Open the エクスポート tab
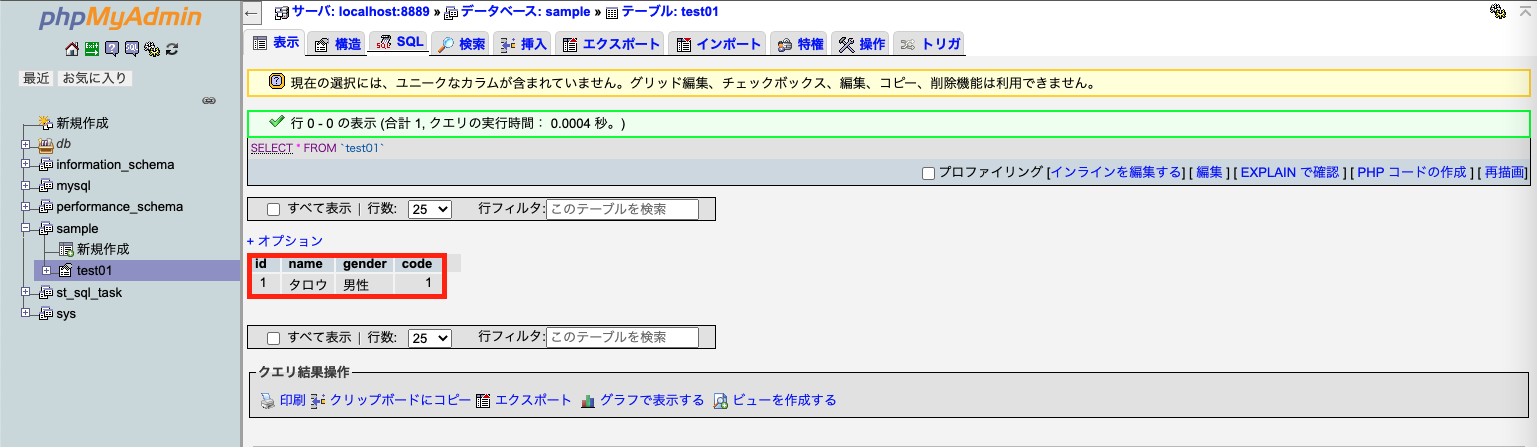 610,44
